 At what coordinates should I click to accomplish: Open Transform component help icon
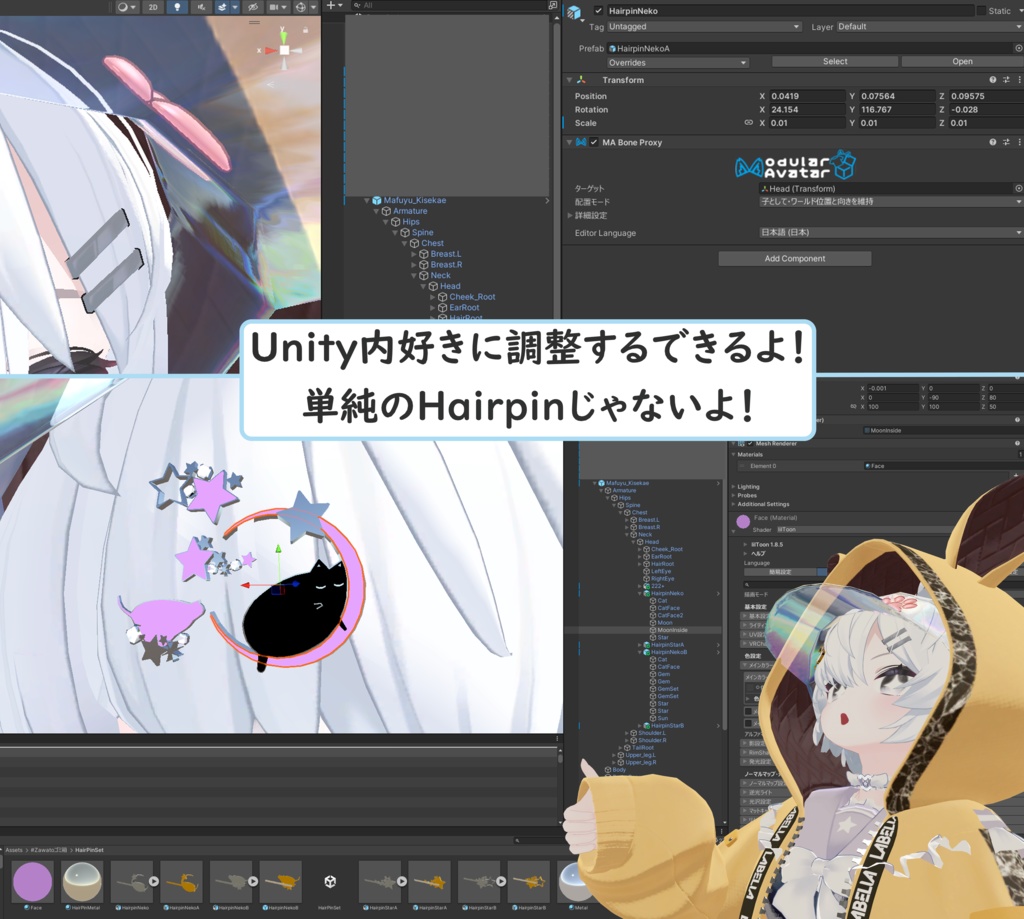tap(993, 80)
